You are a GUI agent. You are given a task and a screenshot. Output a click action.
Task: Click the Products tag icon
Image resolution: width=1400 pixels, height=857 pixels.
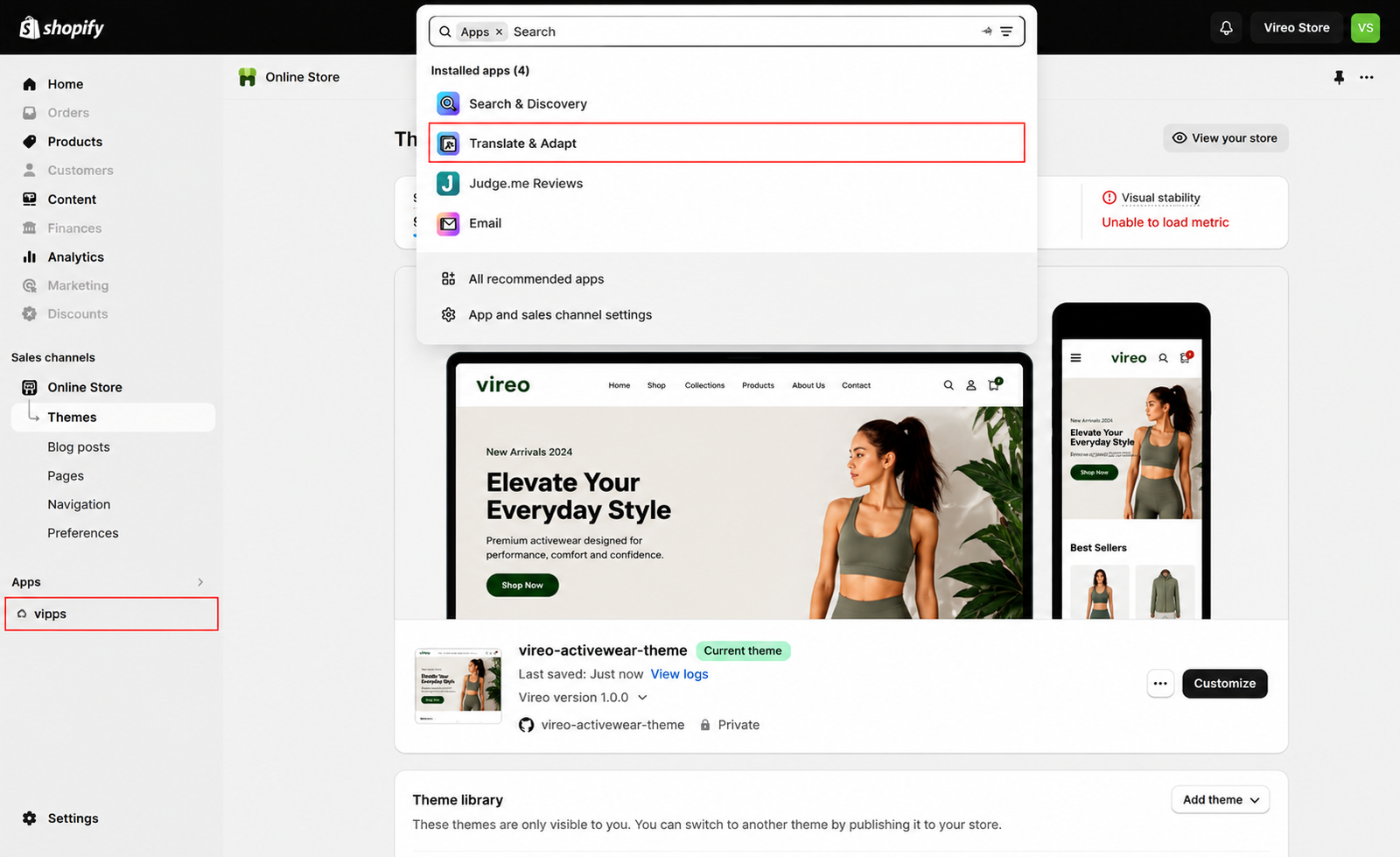coord(30,142)
